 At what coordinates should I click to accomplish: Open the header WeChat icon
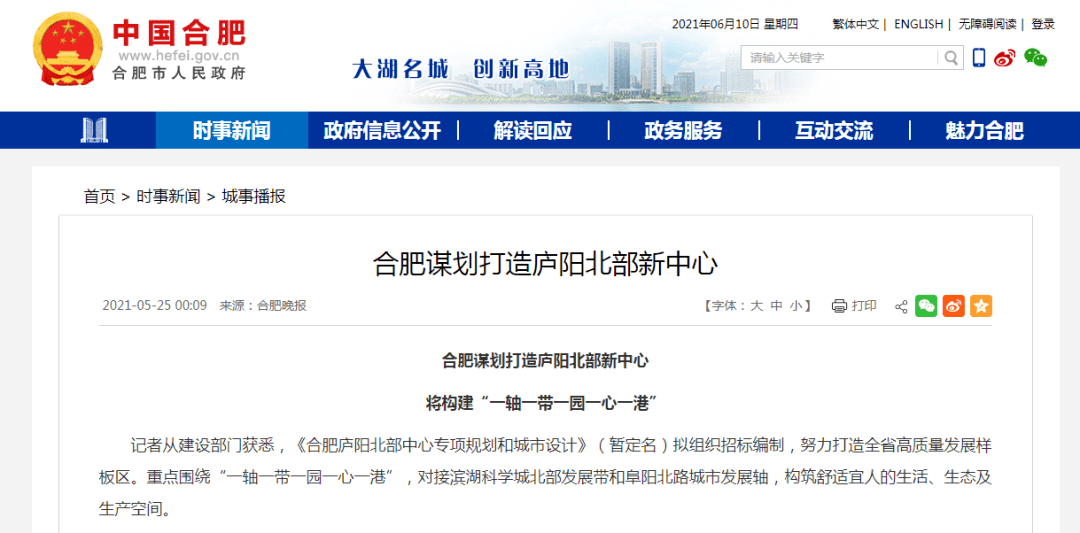pos(1035,58)
